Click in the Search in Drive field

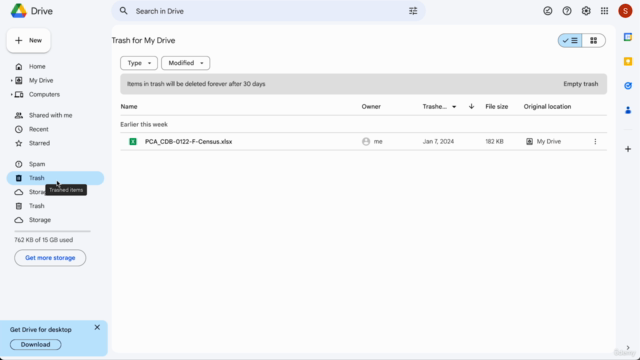(268, 11)
